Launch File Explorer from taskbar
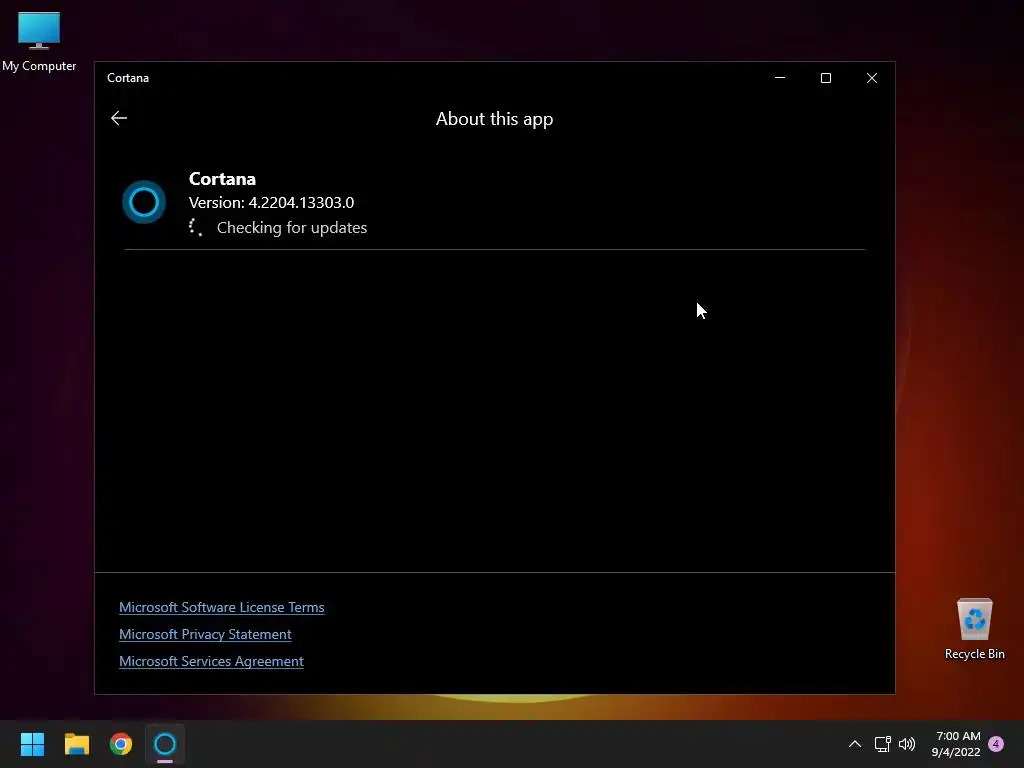Image resolution: width=1024 pixels, height=768 pixels. click(x=76, y=744)
